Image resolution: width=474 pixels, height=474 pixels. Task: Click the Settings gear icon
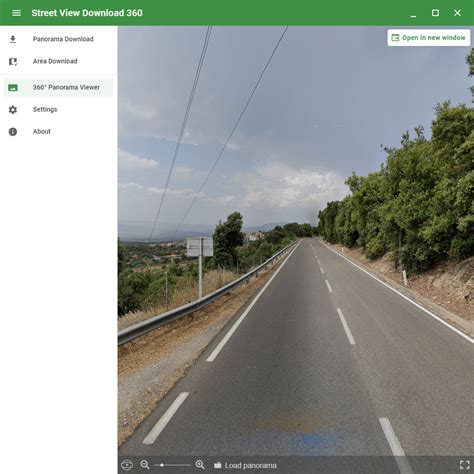13,110
